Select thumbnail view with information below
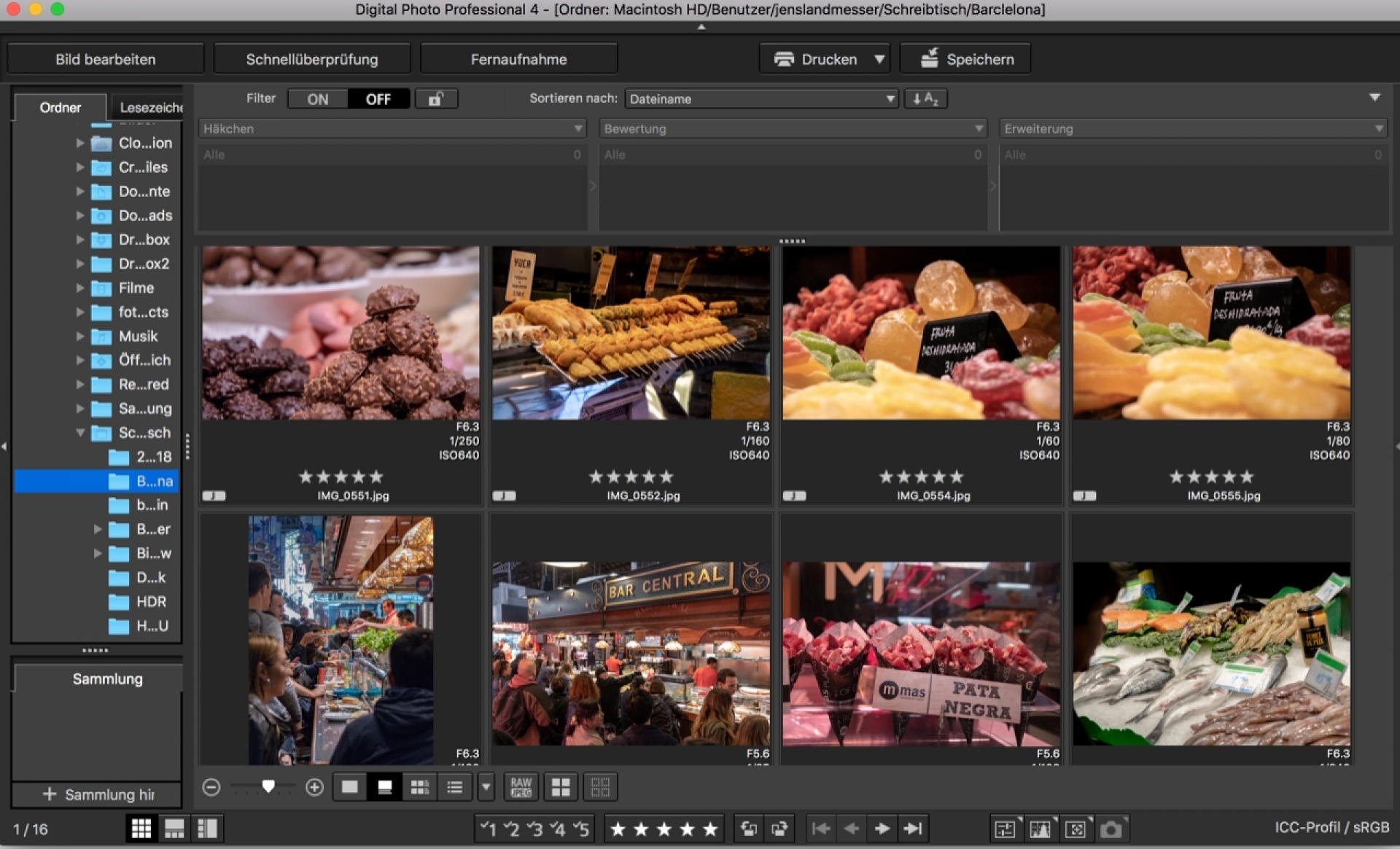Viewport: 1400px width, 849px height. [384, 787]
